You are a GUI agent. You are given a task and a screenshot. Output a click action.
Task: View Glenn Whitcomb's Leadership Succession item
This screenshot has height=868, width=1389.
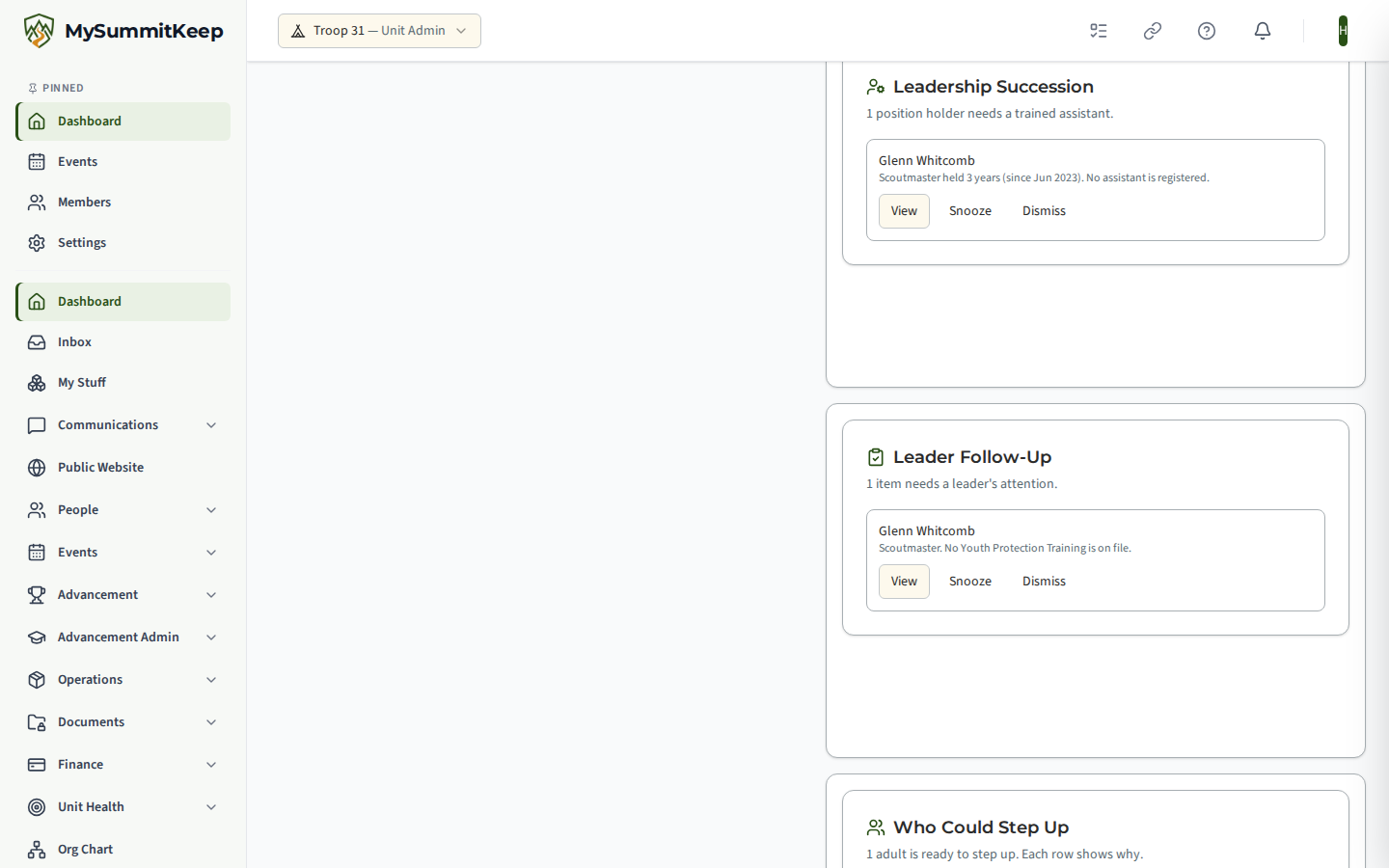click(904, 211)
